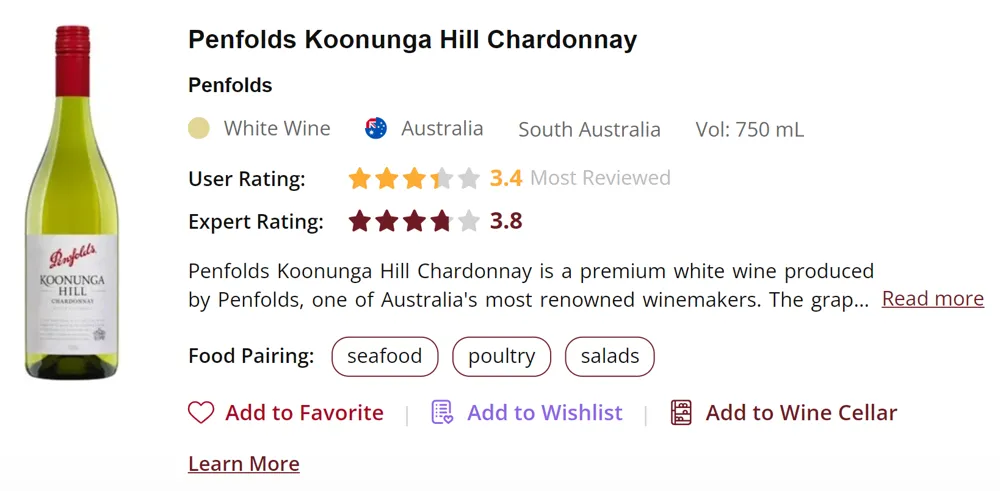Click the Penfolds winery name
Image resolution: width=1000 pixels, height=491 pixels.
click(x=230, y=85)
